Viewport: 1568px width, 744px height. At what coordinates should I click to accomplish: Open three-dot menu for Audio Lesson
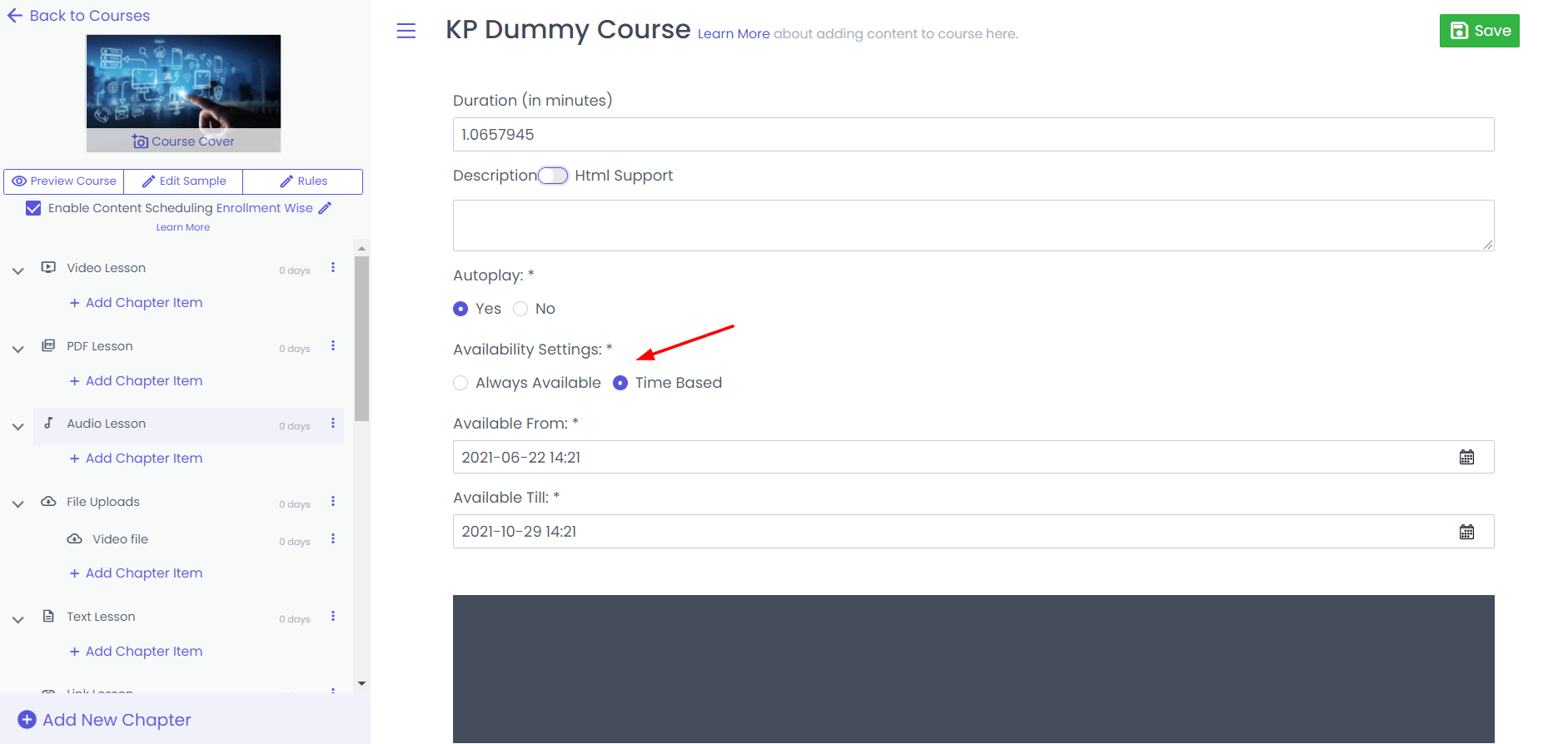(333, 424)
